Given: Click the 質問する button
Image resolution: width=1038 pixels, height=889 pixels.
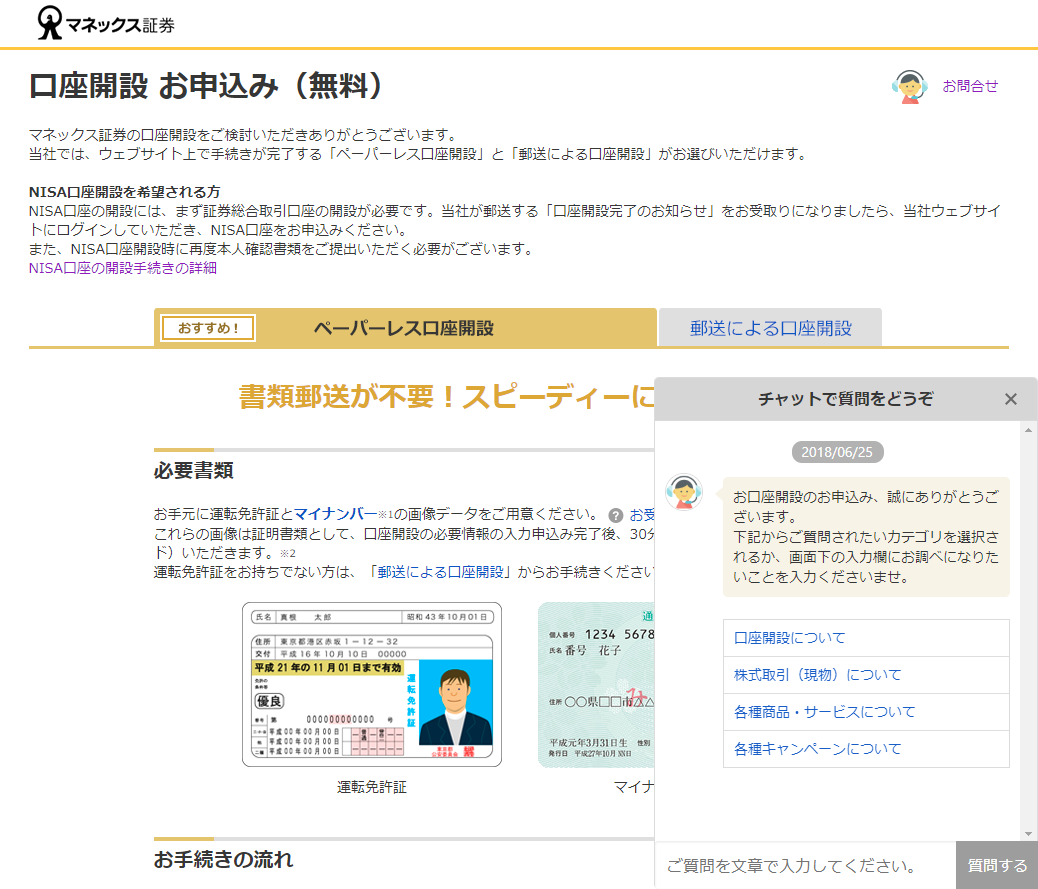Looking at the screenshot, I should click(x=997, y=865).
